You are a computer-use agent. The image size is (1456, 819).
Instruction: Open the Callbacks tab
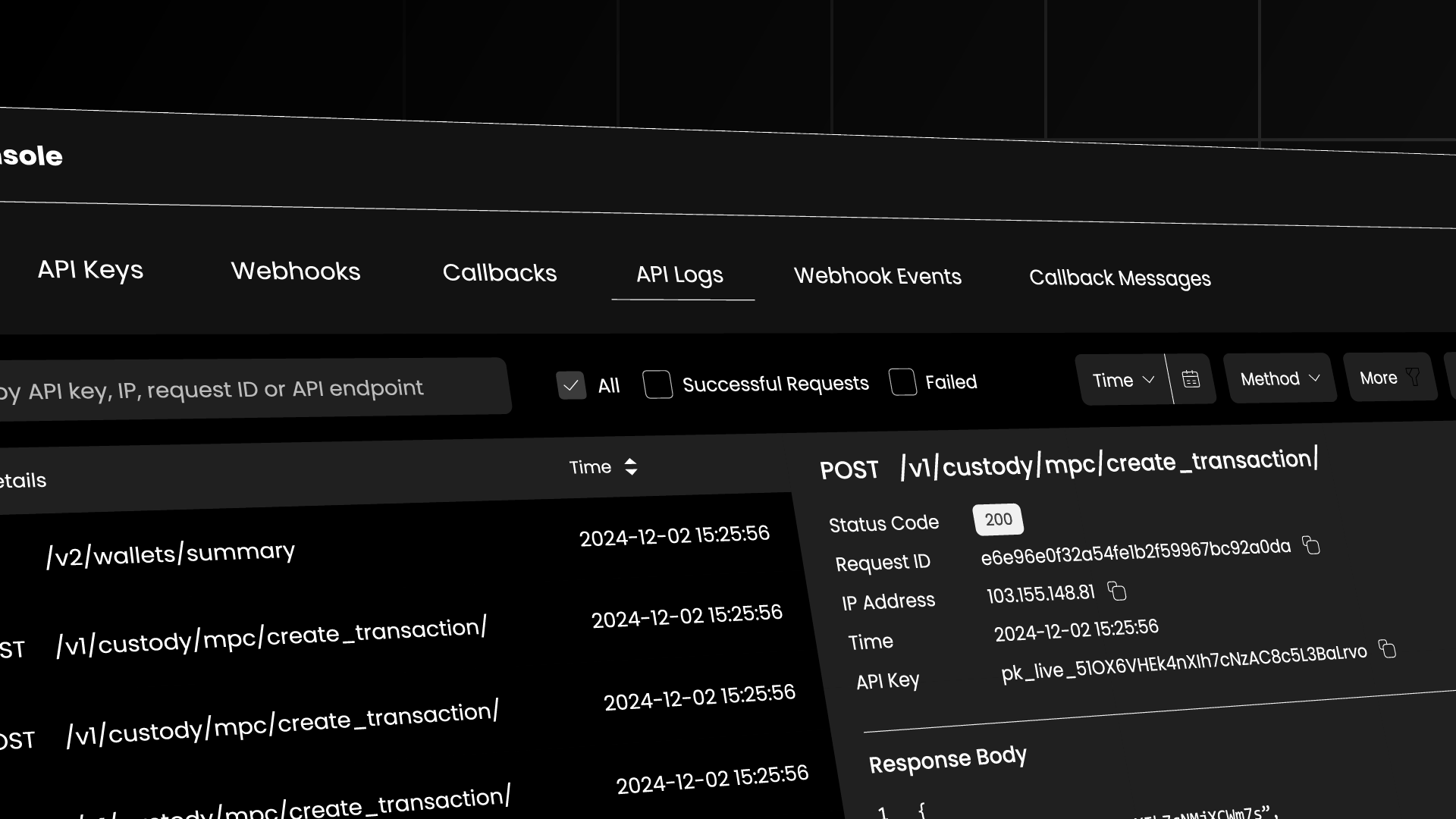tap(499, 273)
